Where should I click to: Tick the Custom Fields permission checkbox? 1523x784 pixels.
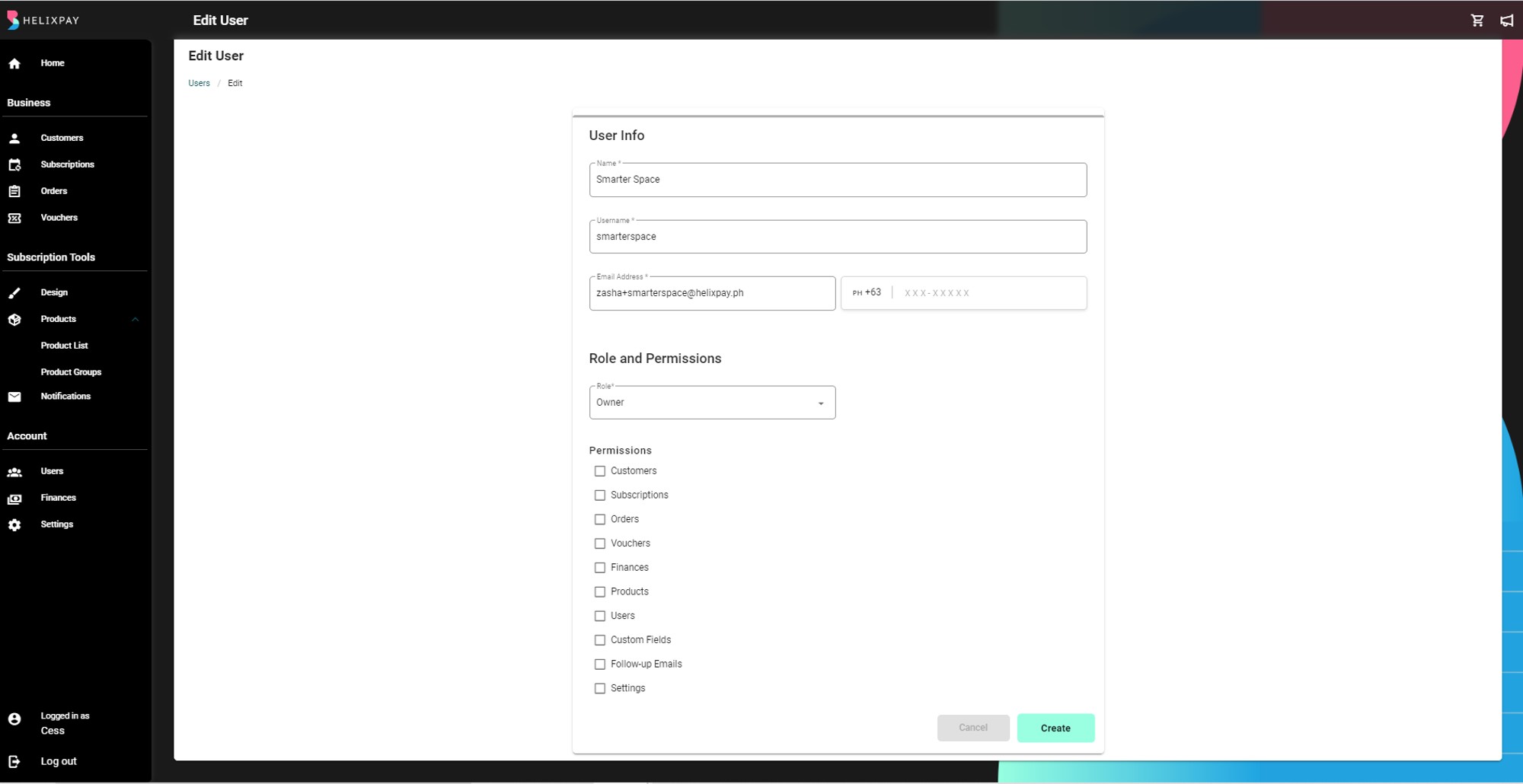click(600, 640)
